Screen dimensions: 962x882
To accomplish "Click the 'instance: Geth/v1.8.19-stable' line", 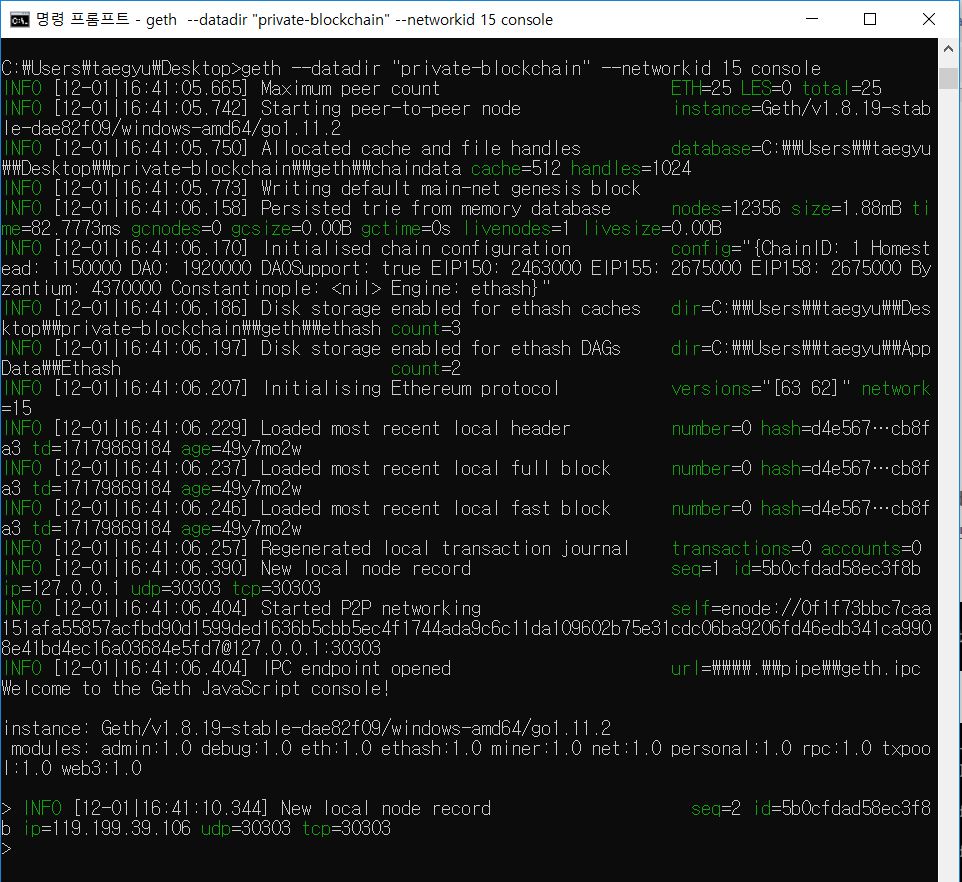I will (x=307, y=728).
